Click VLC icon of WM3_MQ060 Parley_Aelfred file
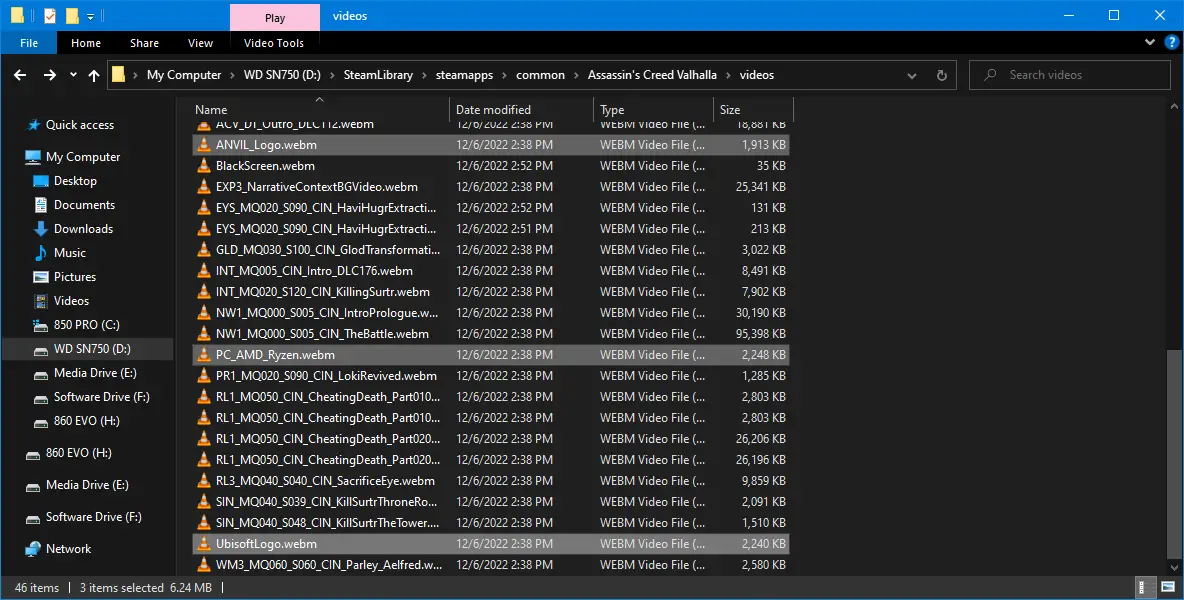The height and width of the screenshot is (600, 1184). [x=203, y=565]
